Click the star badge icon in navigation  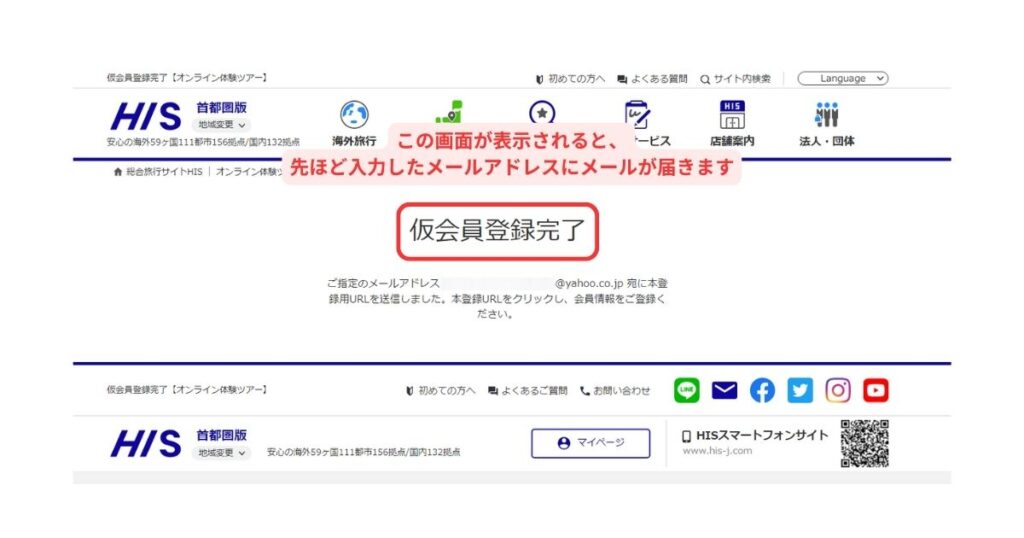(x=542, y=112)
